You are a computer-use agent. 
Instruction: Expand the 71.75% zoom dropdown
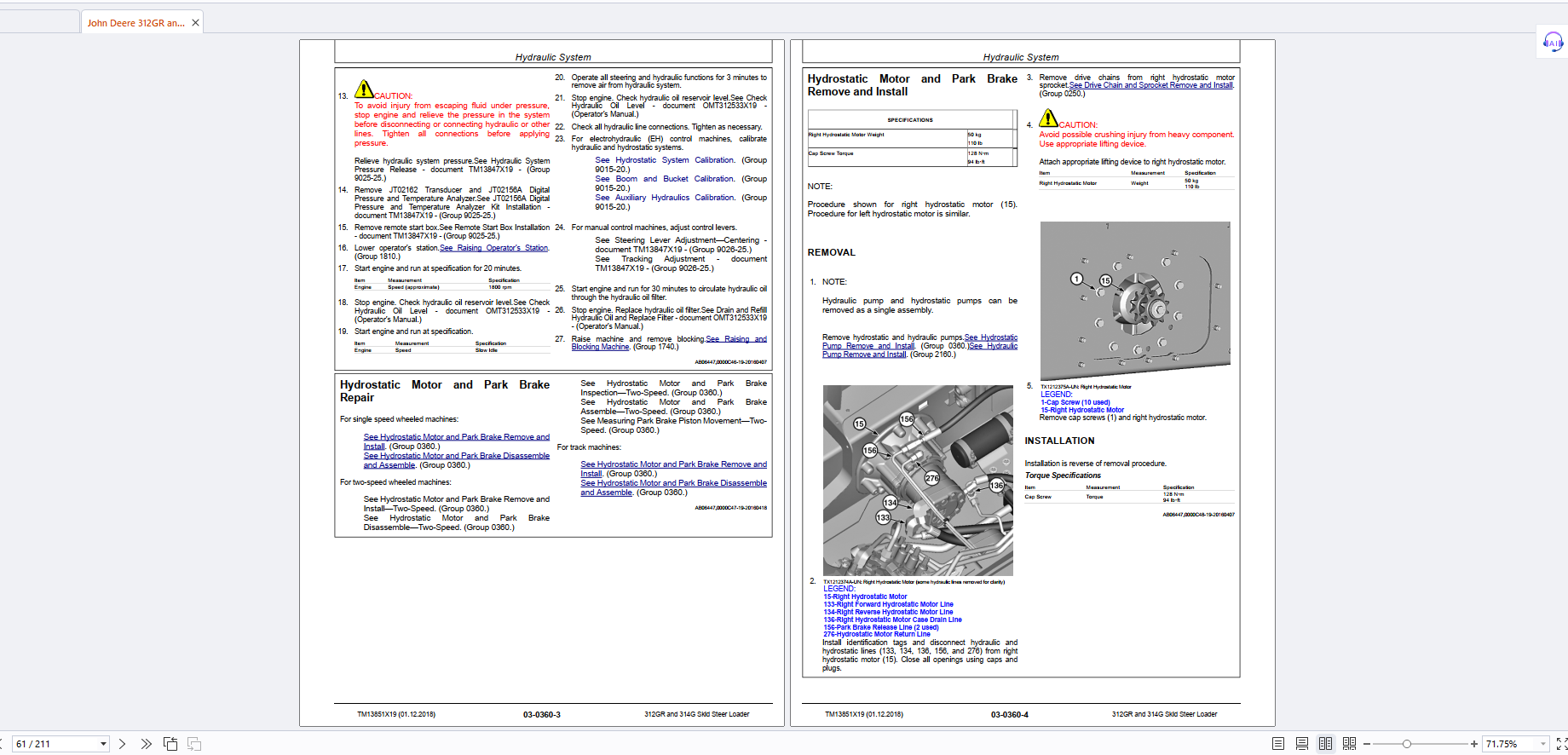click(x=1542, y=744)
